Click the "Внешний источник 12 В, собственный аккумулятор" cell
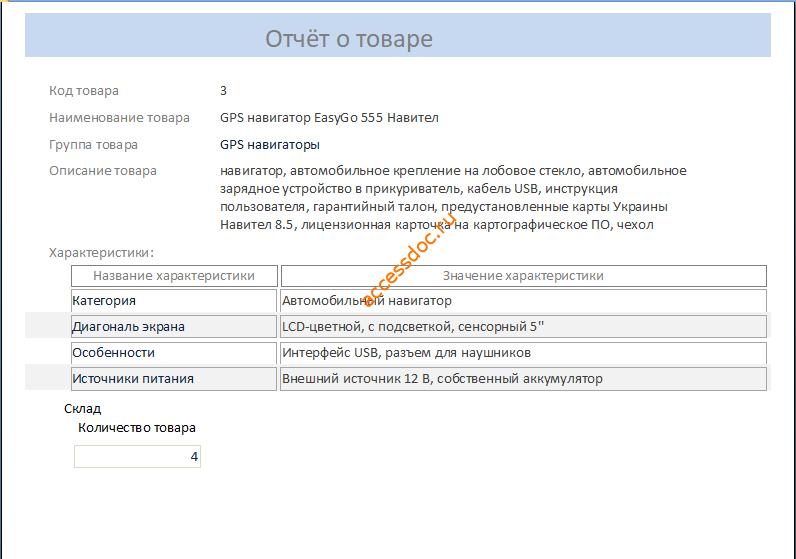 coord(523,379)
